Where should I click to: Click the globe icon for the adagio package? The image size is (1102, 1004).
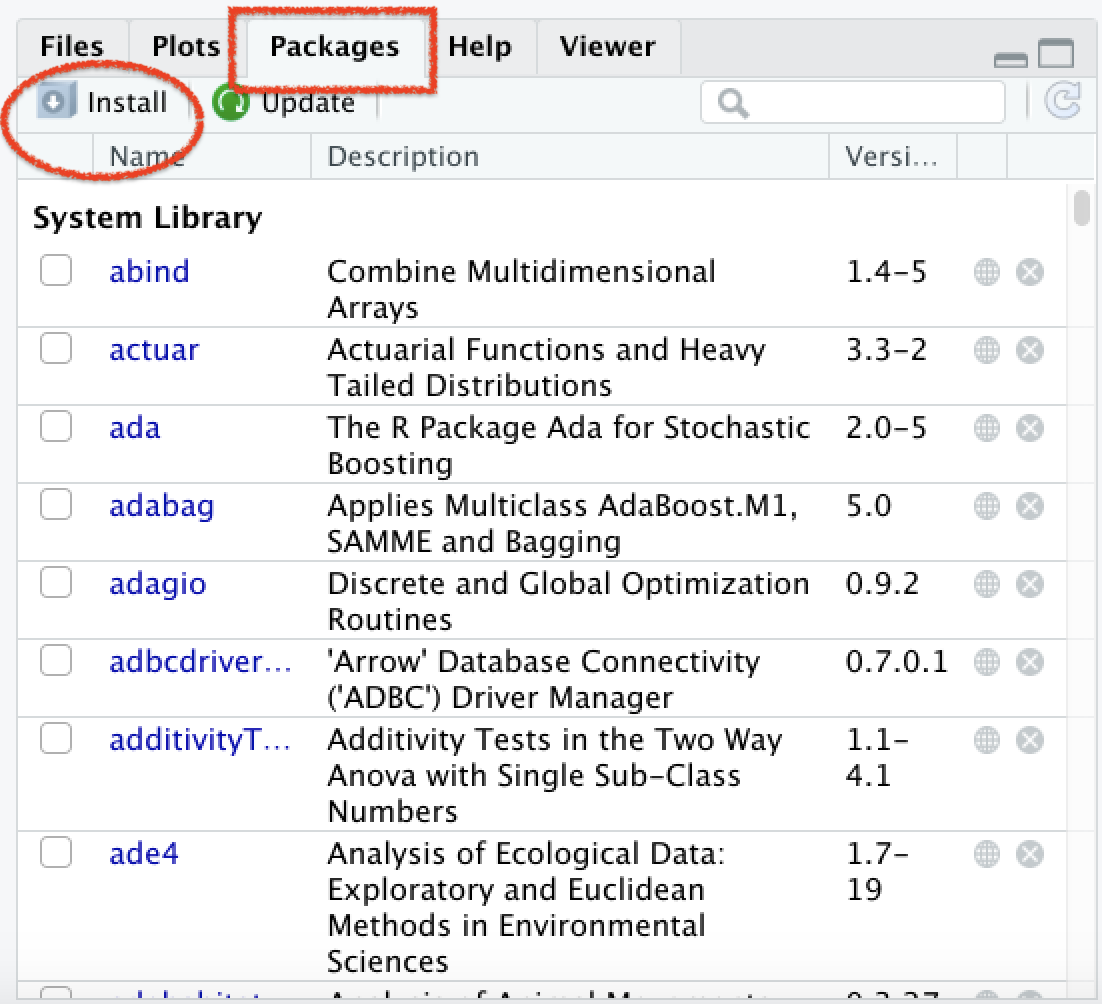tap(987, 584)
